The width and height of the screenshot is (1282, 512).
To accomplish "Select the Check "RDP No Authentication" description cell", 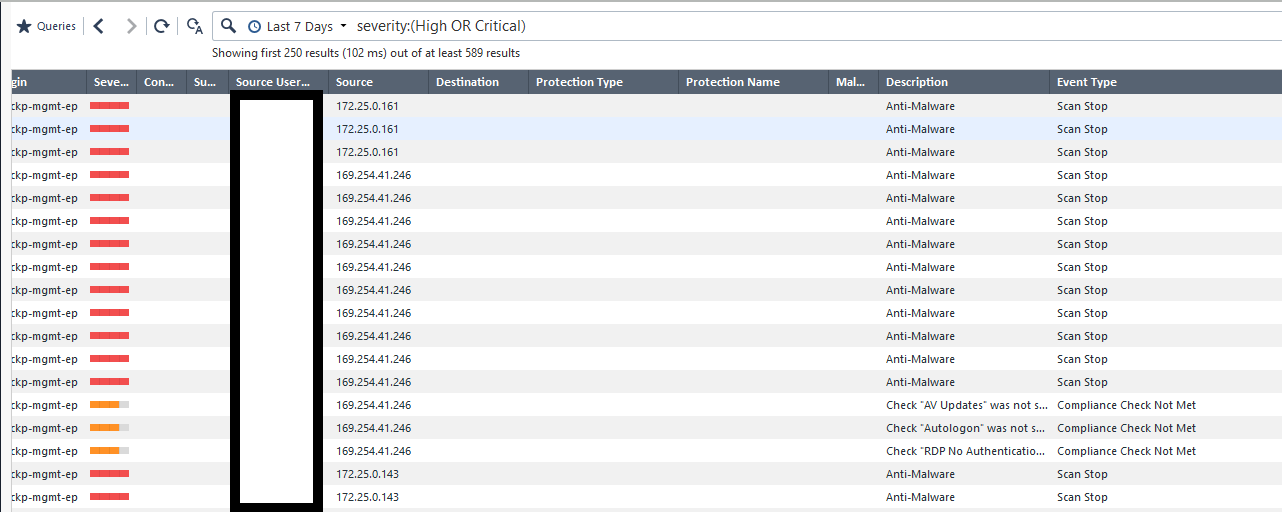I will pyautogui.click(x=967, y=451).
